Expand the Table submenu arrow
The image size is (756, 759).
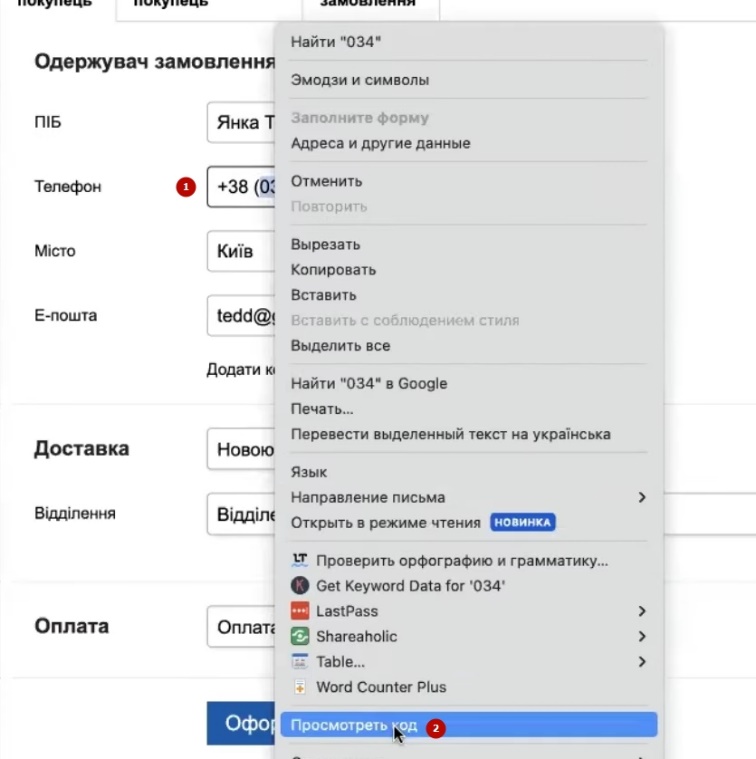(x=642, y=662)
